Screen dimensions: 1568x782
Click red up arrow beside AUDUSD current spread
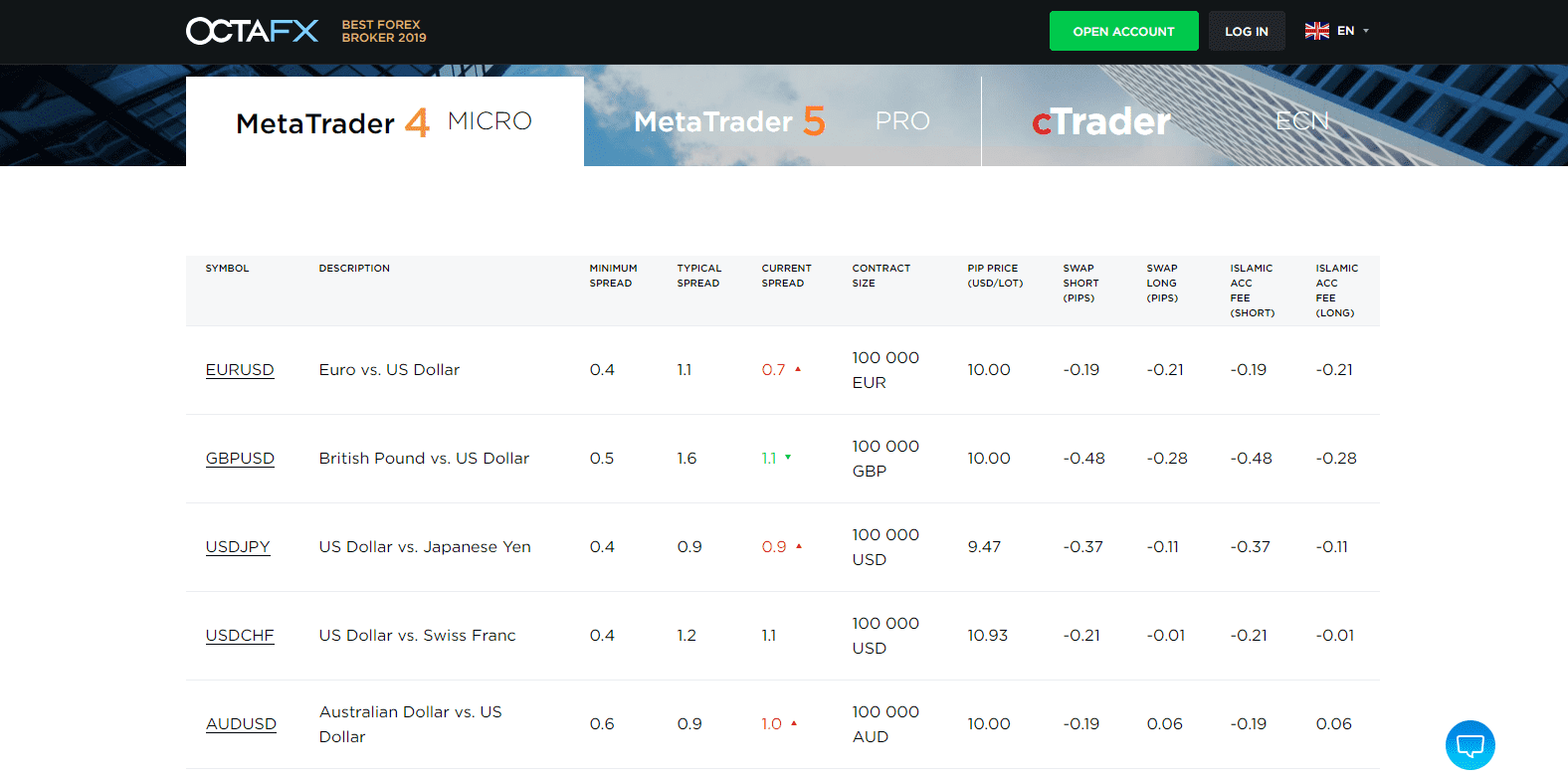(794, 723)
